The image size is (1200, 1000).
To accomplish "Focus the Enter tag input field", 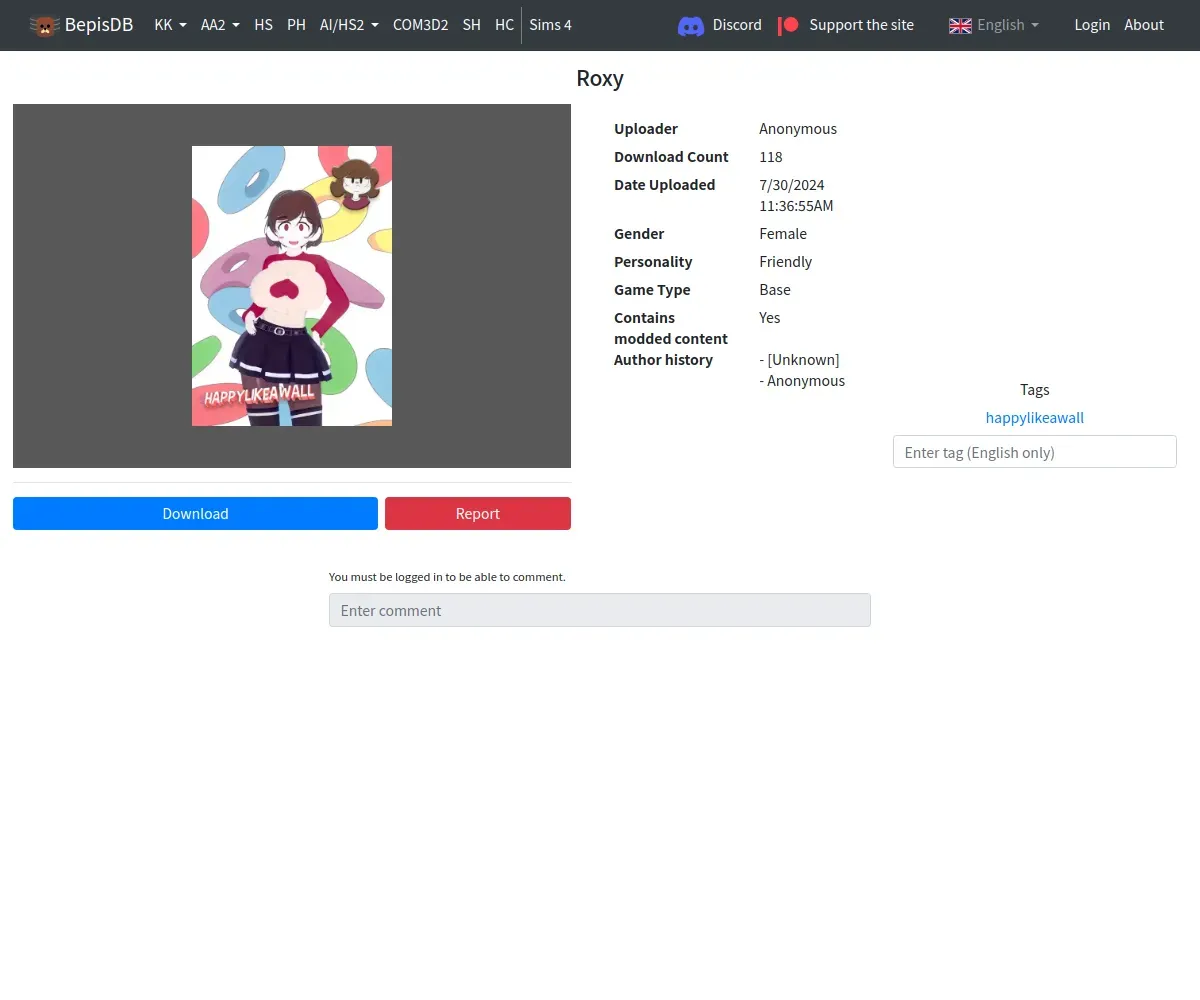I will click(x=1035, y=452).
